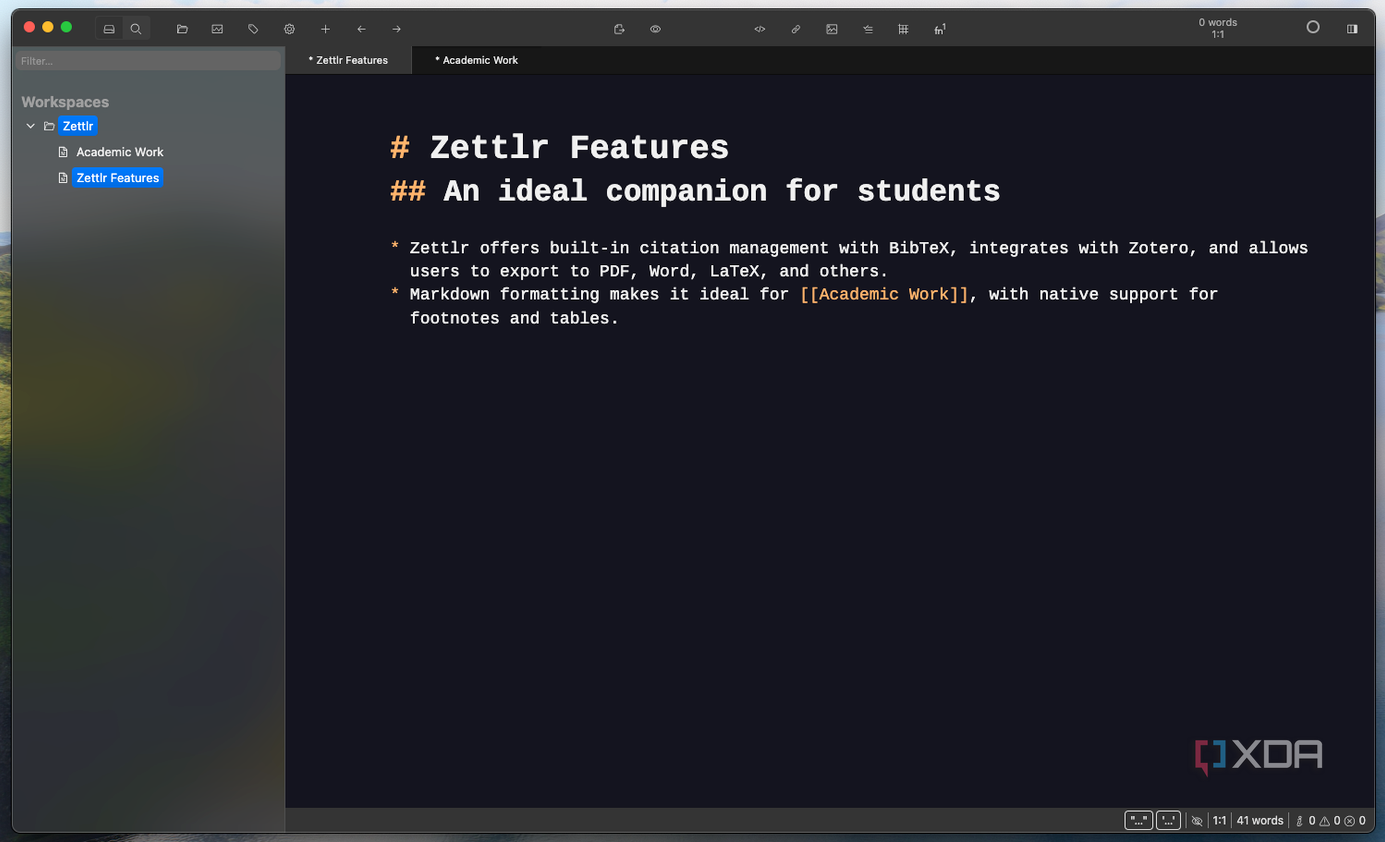This screenshot has height=842, width=1385.
Task: Switch to the Zettlr Features tab
Action: (x=348, y=60)
